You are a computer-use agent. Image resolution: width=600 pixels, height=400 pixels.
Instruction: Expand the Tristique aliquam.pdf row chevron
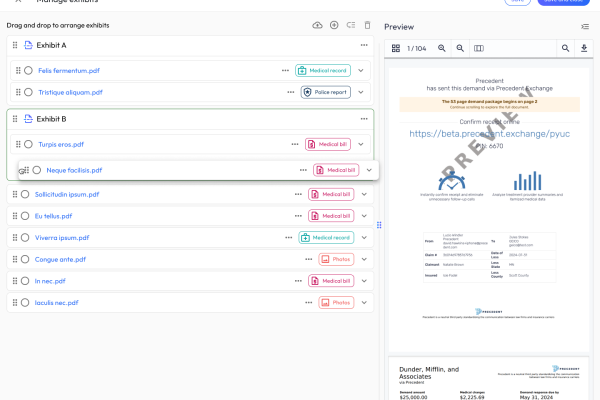[361, 92]
